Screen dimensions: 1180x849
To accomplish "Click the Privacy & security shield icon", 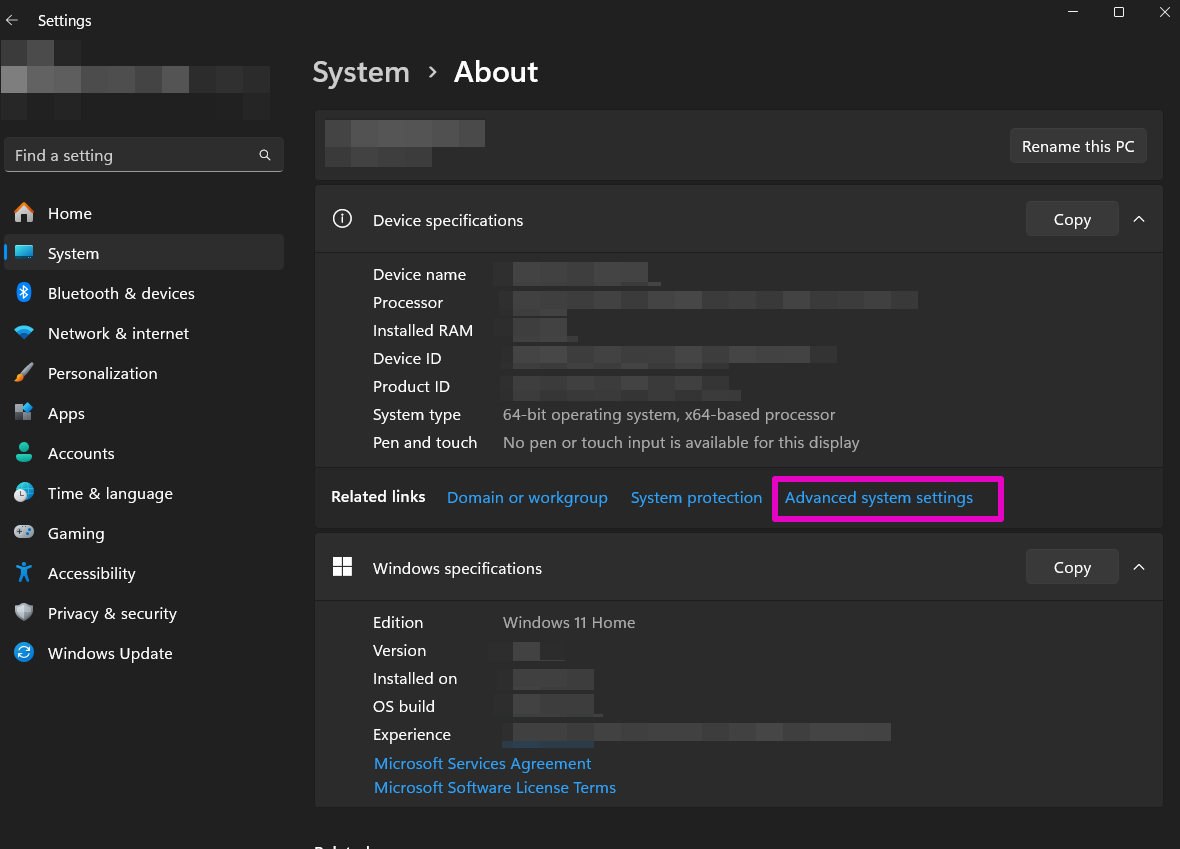I will (x=24, y=613).
